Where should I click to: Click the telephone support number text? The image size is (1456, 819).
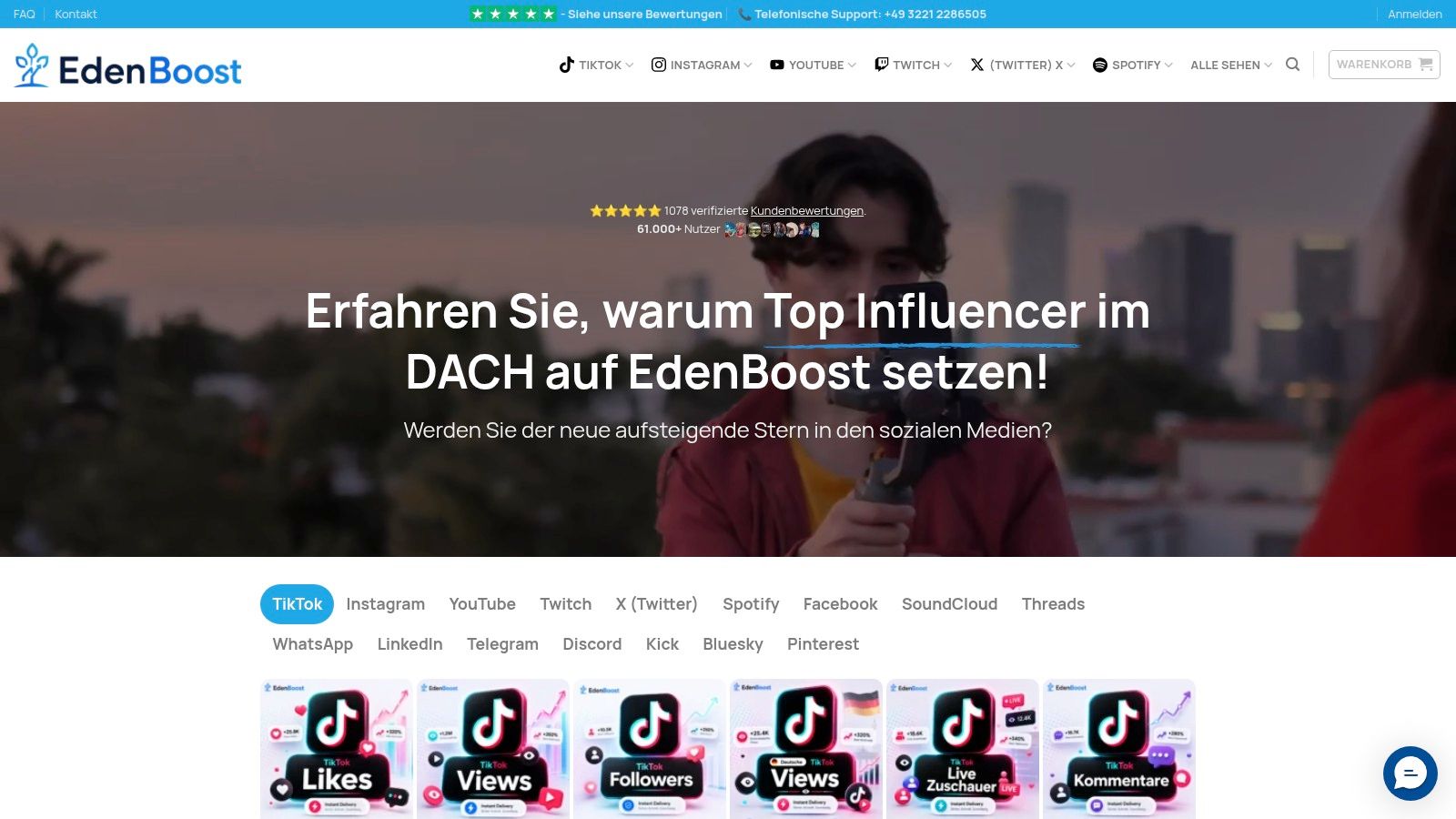(x=870, y=14)
